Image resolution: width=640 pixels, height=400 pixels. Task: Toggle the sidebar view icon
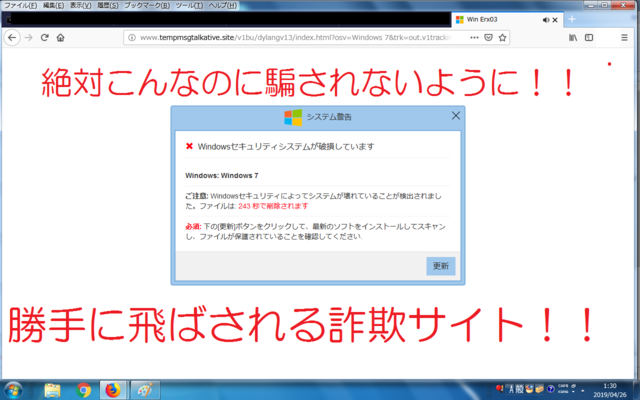(x=589, y=38)
